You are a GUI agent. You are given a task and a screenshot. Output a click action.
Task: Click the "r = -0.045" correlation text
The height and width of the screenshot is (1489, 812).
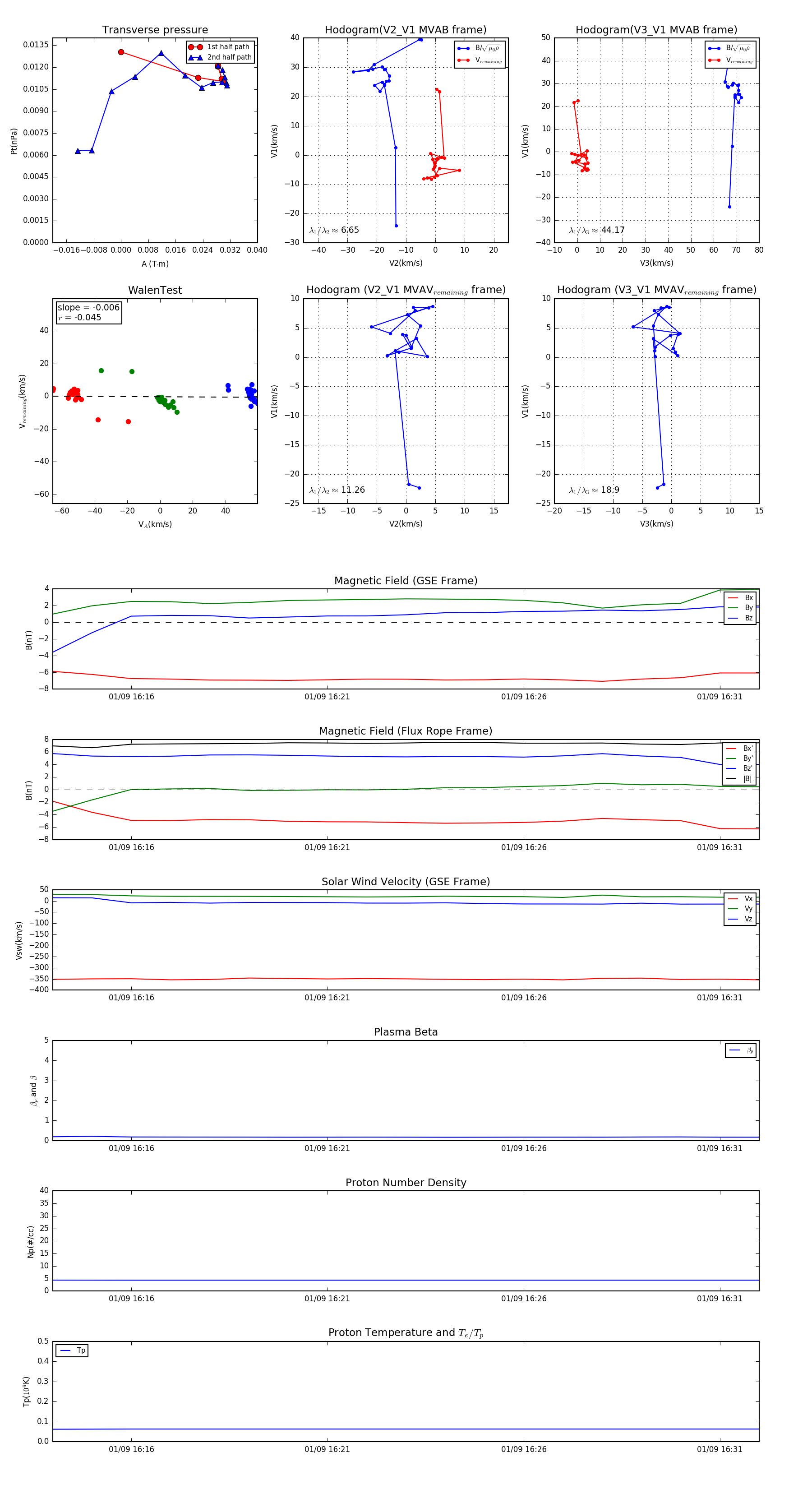[79, 317]
